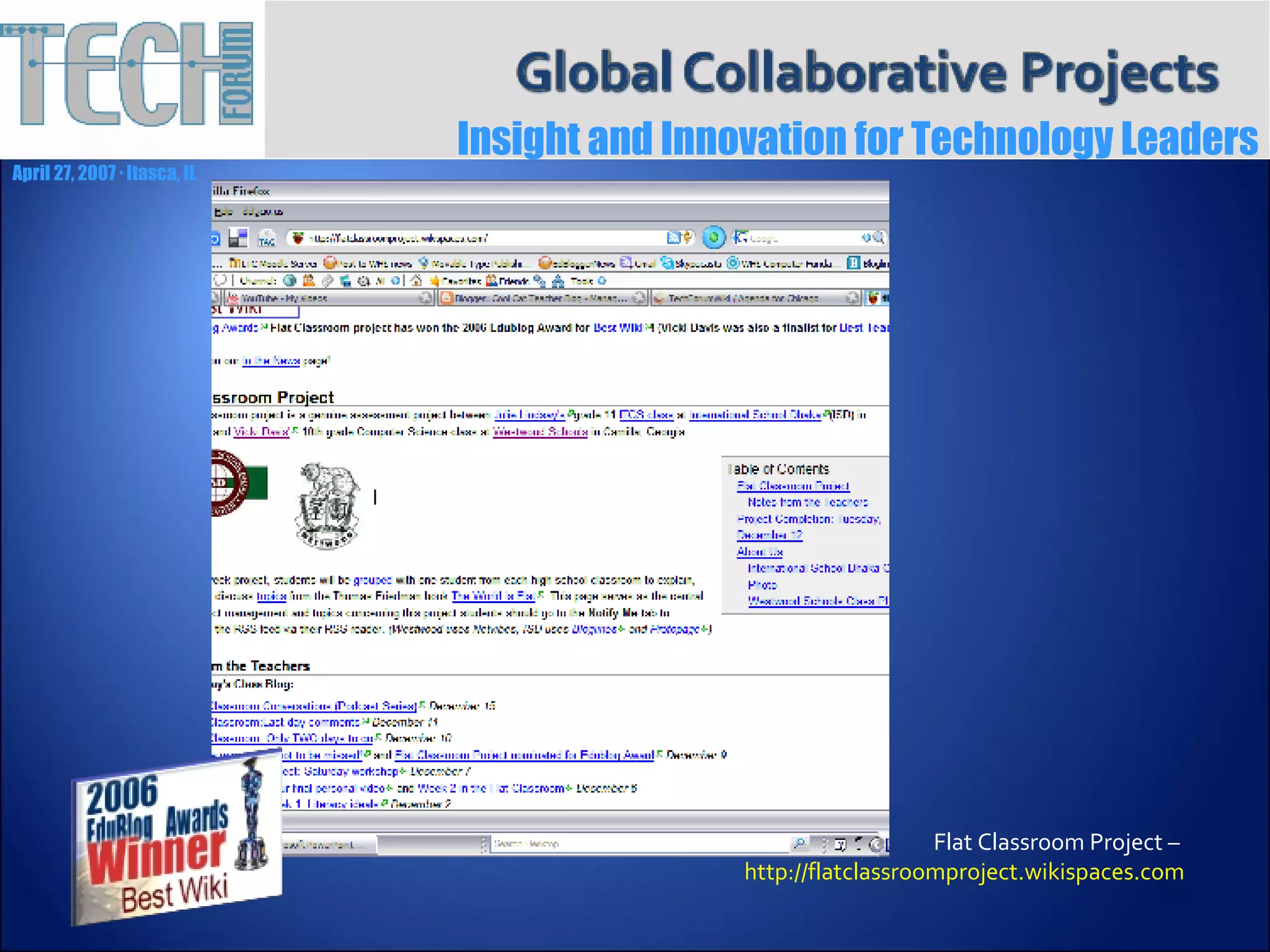Open About Us in Table of Contents
The height and width of the screenshot is (952, 1270).
point(760,552)
